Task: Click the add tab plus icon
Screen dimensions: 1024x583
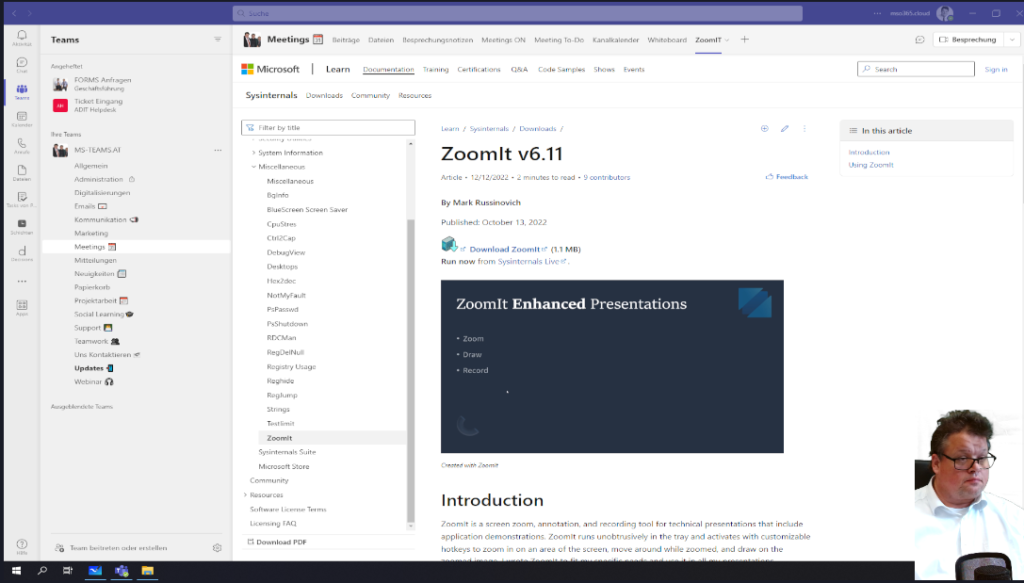Action: click(744, 39)
